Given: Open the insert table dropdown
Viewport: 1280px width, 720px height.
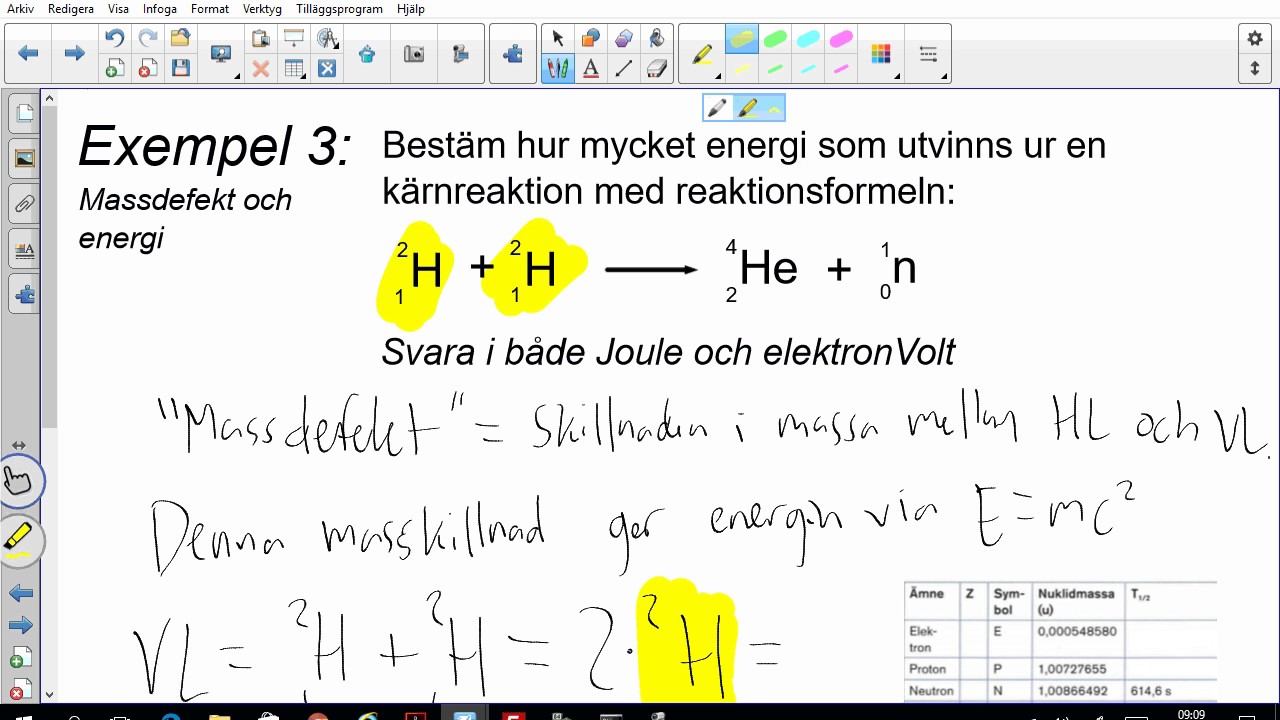Looking at the screenshot, I should 294,69.
